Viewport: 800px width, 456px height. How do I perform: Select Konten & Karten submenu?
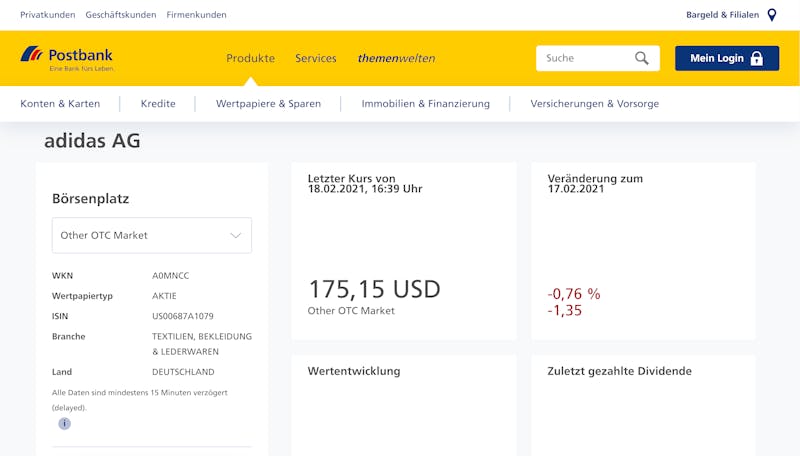pos(60,104)
